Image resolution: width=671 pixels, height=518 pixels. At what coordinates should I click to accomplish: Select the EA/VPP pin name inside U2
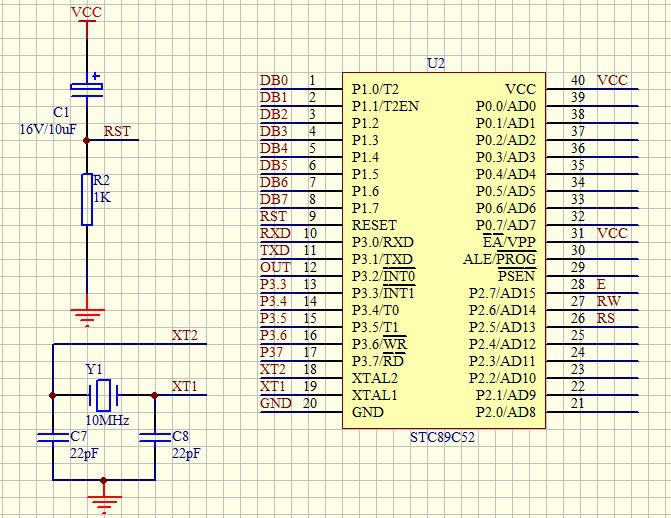coord(509,242)
